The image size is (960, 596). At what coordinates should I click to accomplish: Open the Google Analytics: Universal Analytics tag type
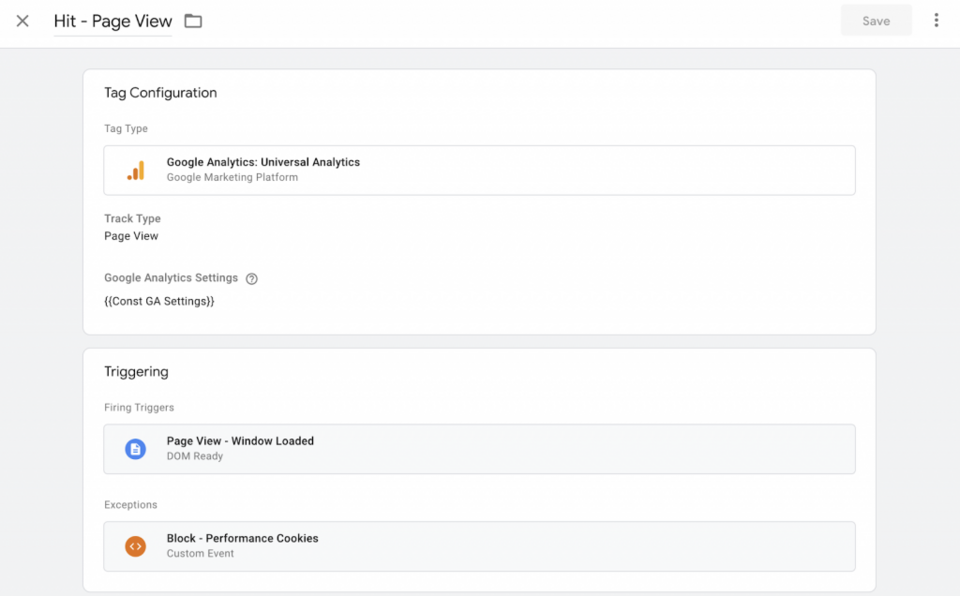[x=479, y=170]
